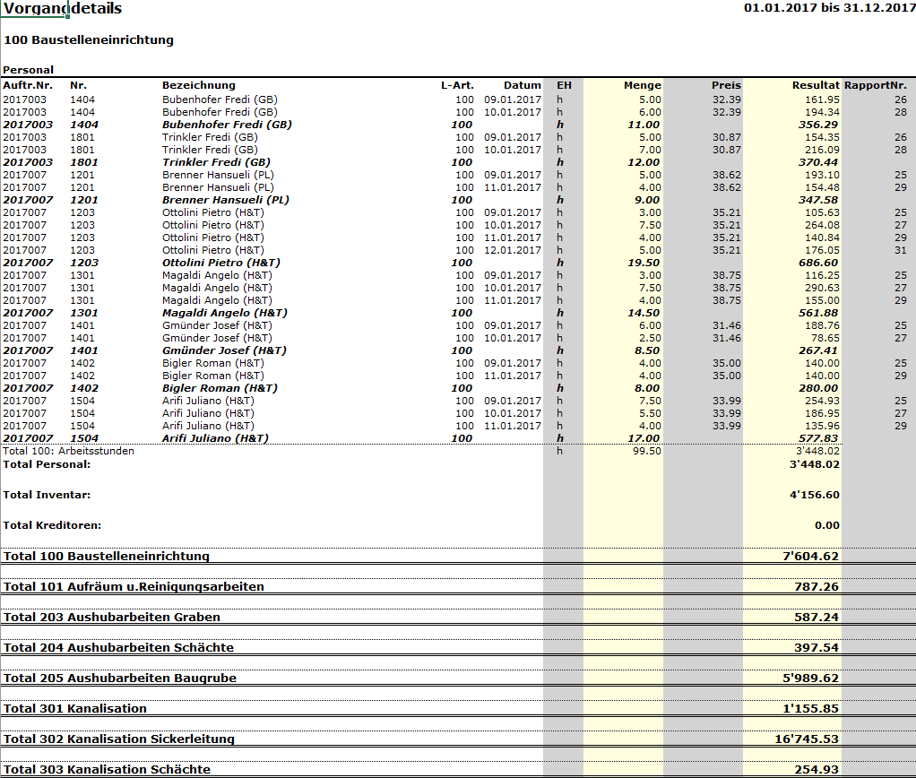Select the result value '135.96'

click(822, 426)
